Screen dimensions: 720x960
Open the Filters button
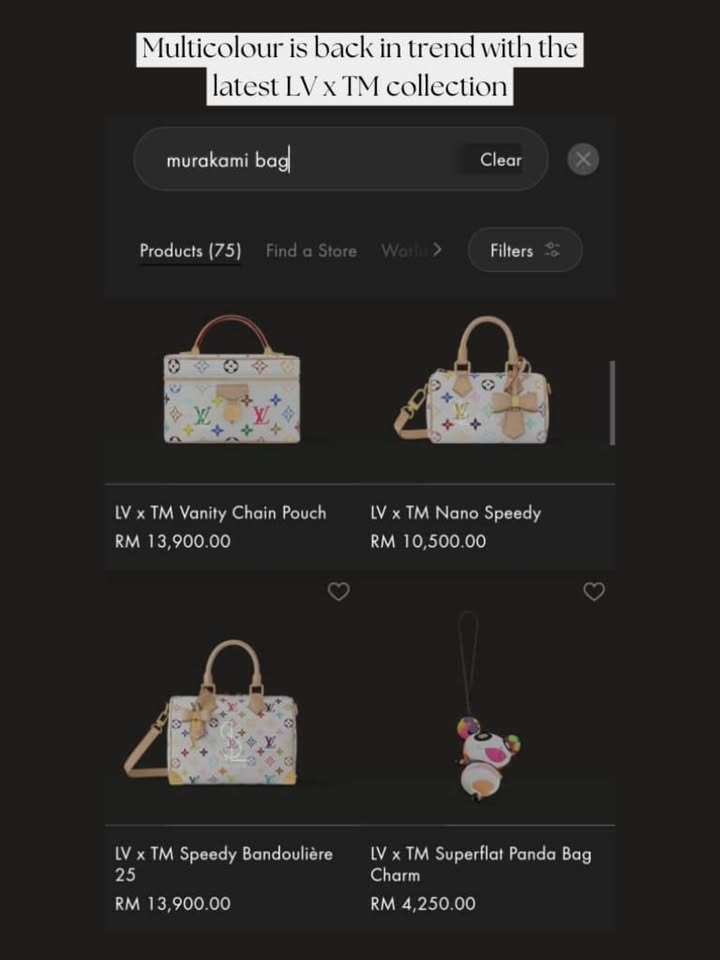pyautogui.click(x=525, y=250)
